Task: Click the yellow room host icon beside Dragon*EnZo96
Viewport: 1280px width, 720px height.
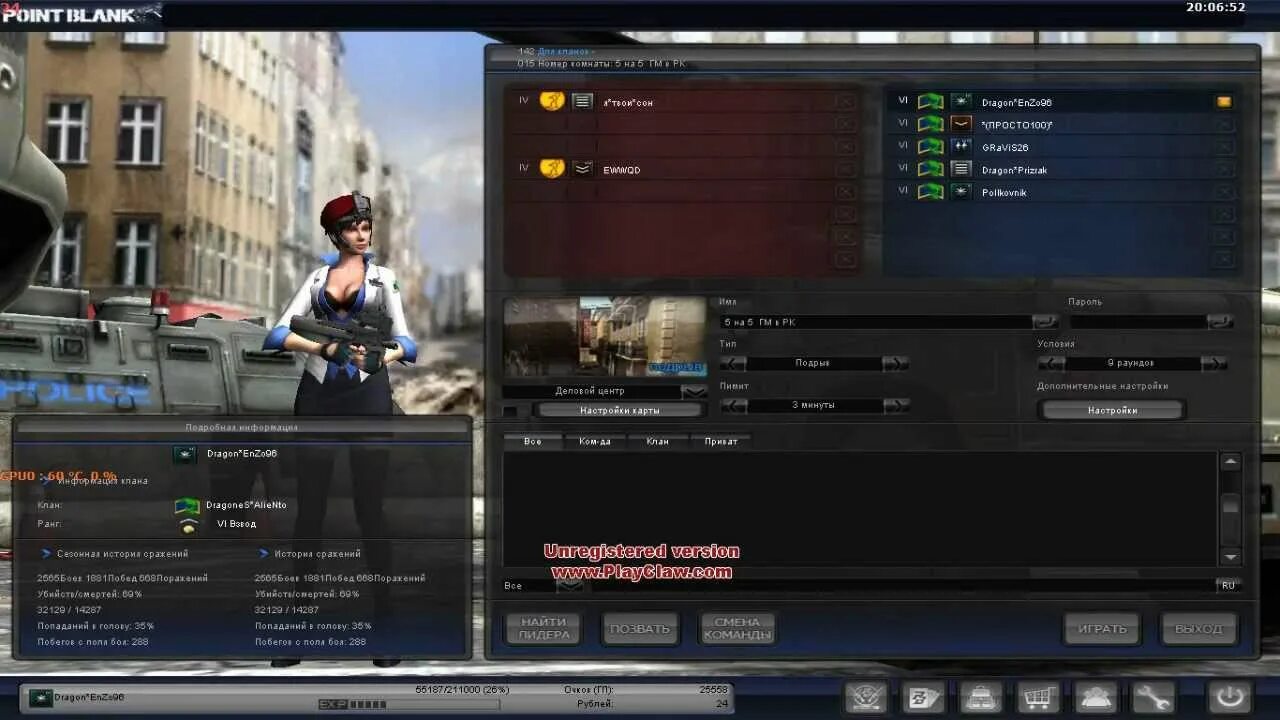Action: 1223,102
